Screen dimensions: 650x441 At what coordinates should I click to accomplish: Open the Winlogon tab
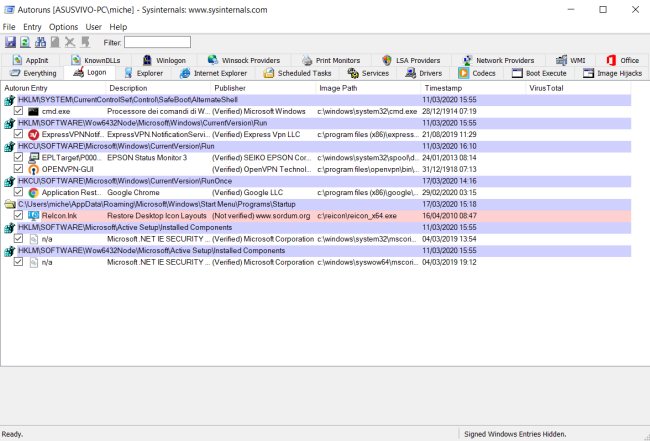point(164,61)
